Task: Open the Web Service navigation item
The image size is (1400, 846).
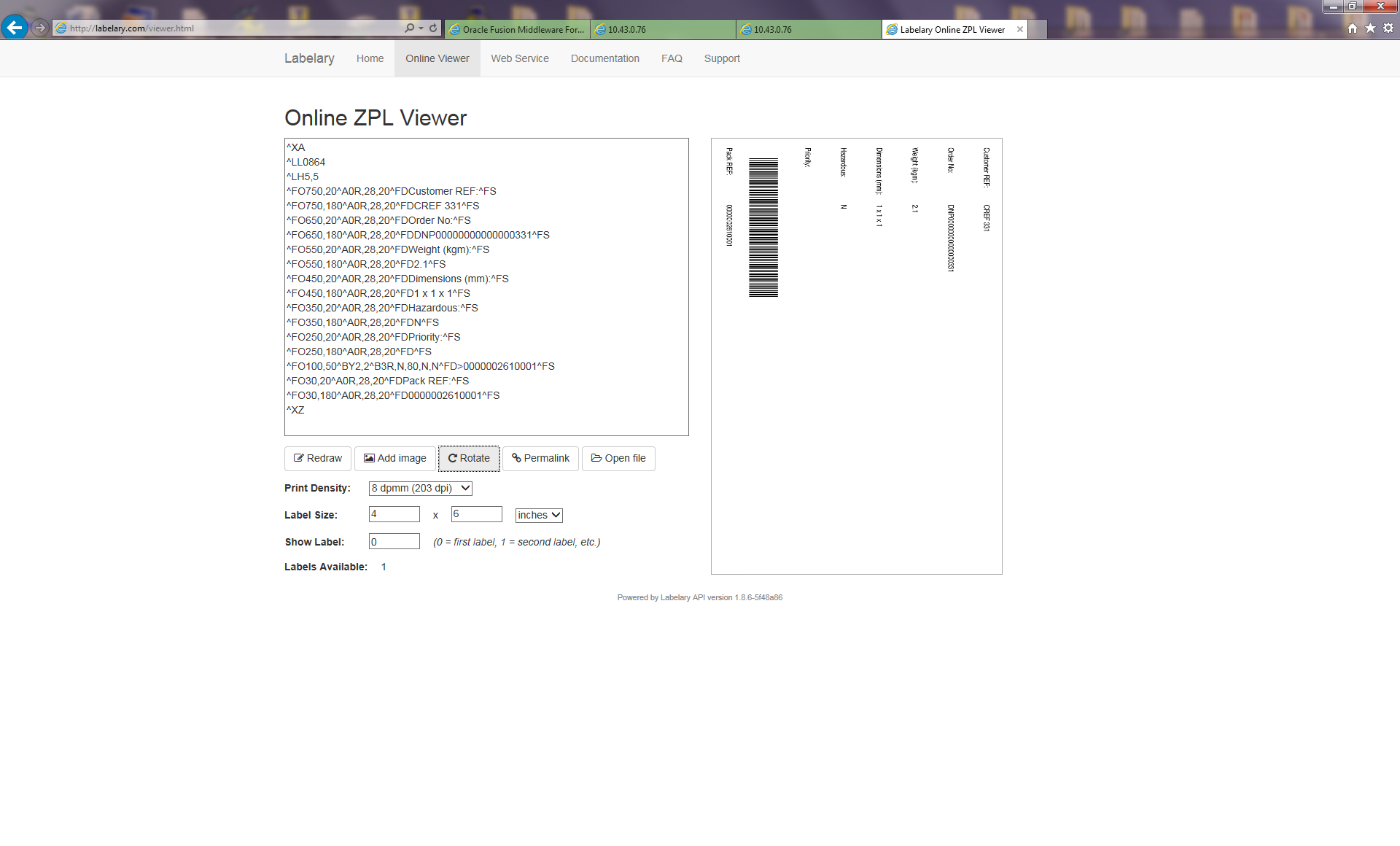Action: (x=520, y=58)
